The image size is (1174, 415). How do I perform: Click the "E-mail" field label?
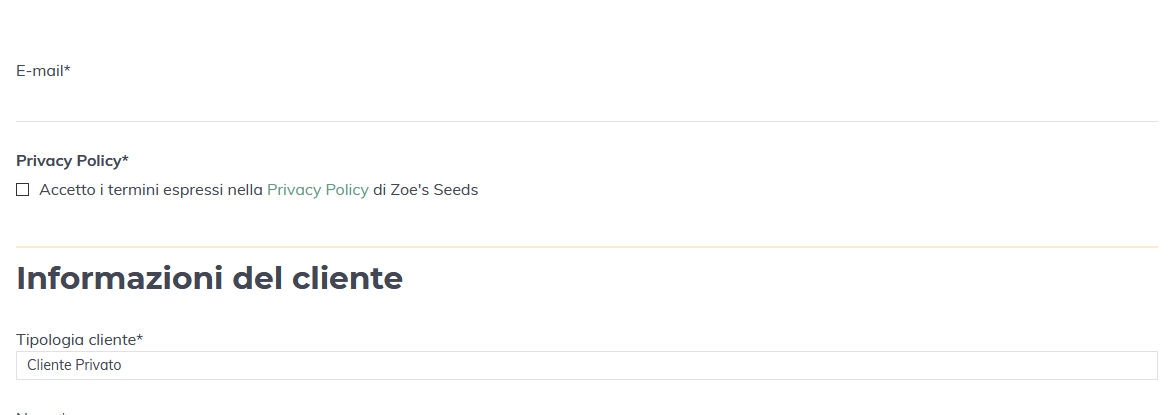coord(39,71)
